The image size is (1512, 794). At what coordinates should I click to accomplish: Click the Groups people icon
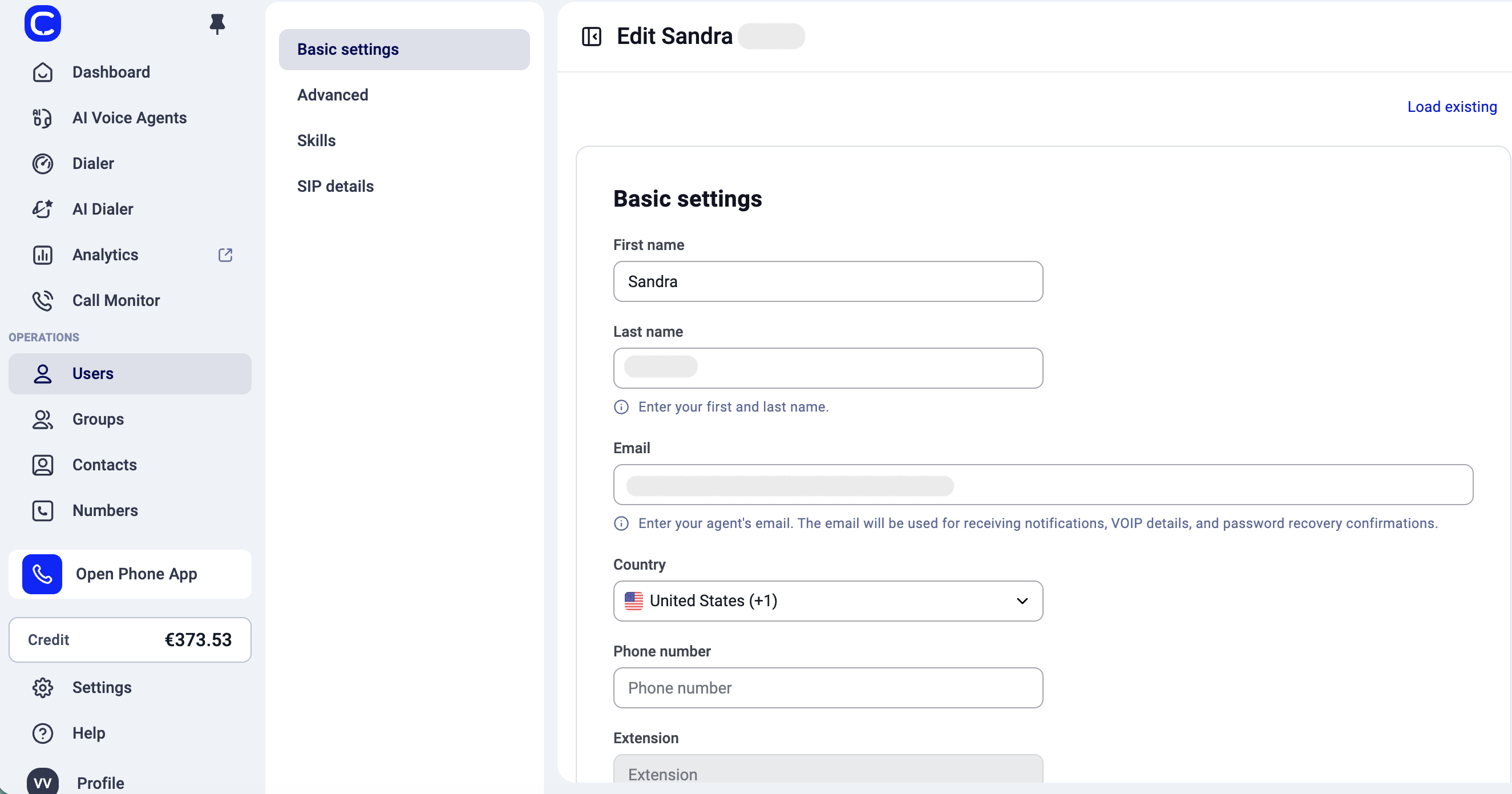point(42,420)
